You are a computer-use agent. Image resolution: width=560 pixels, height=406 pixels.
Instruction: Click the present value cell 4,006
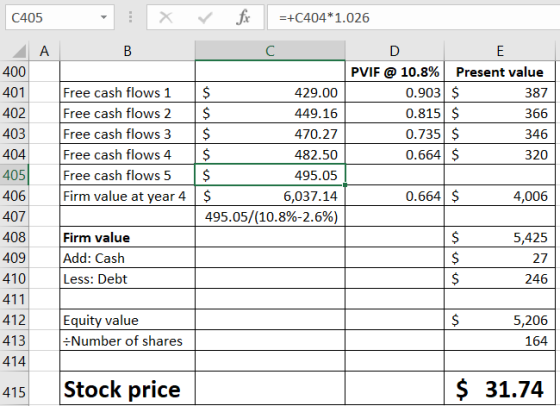click(500, 196)
